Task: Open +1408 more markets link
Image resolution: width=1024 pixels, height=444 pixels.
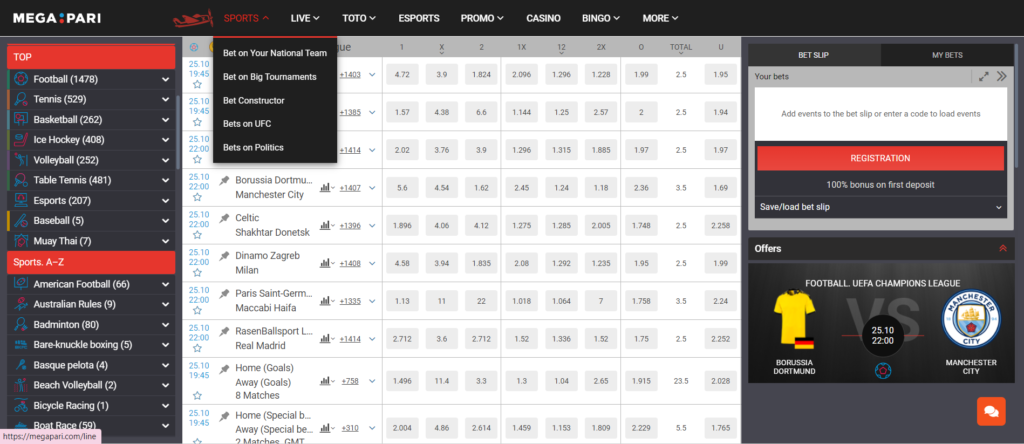Action: click(350, 263)
